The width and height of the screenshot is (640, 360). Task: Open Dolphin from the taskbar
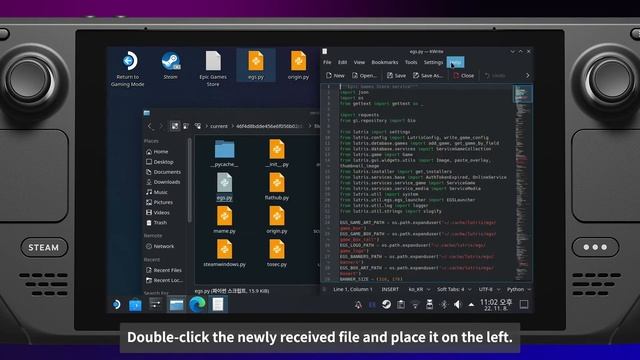176,304
